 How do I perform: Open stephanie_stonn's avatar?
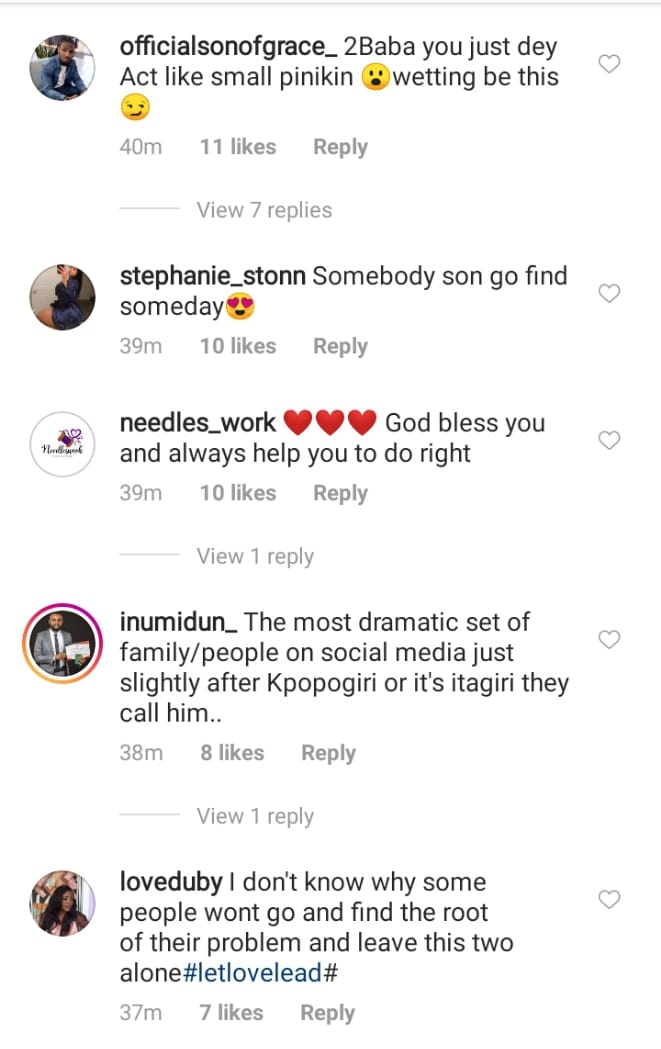[63, 297]
